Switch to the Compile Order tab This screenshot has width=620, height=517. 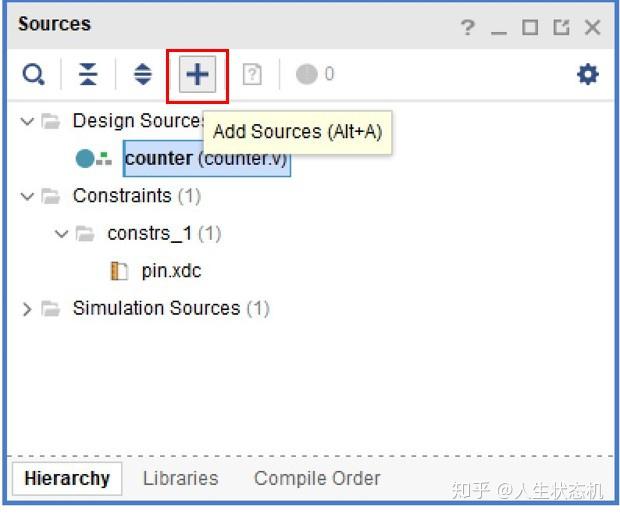click(317, 479)
